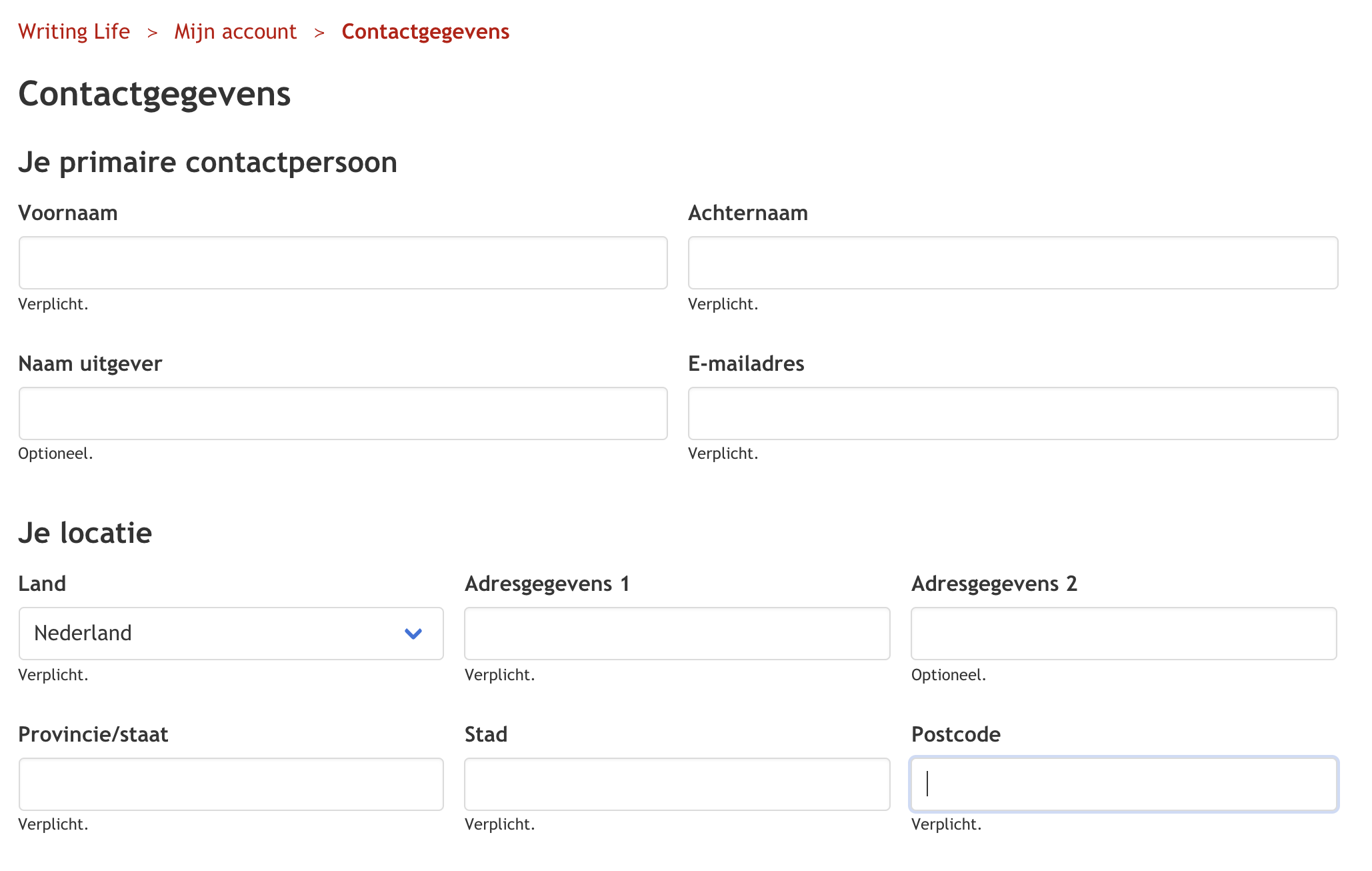Image resolution: width=1372 pixels, height=871 pixels.
Task: Navigate to Mijn account via breadcrumb
Action: pos(235,31)
